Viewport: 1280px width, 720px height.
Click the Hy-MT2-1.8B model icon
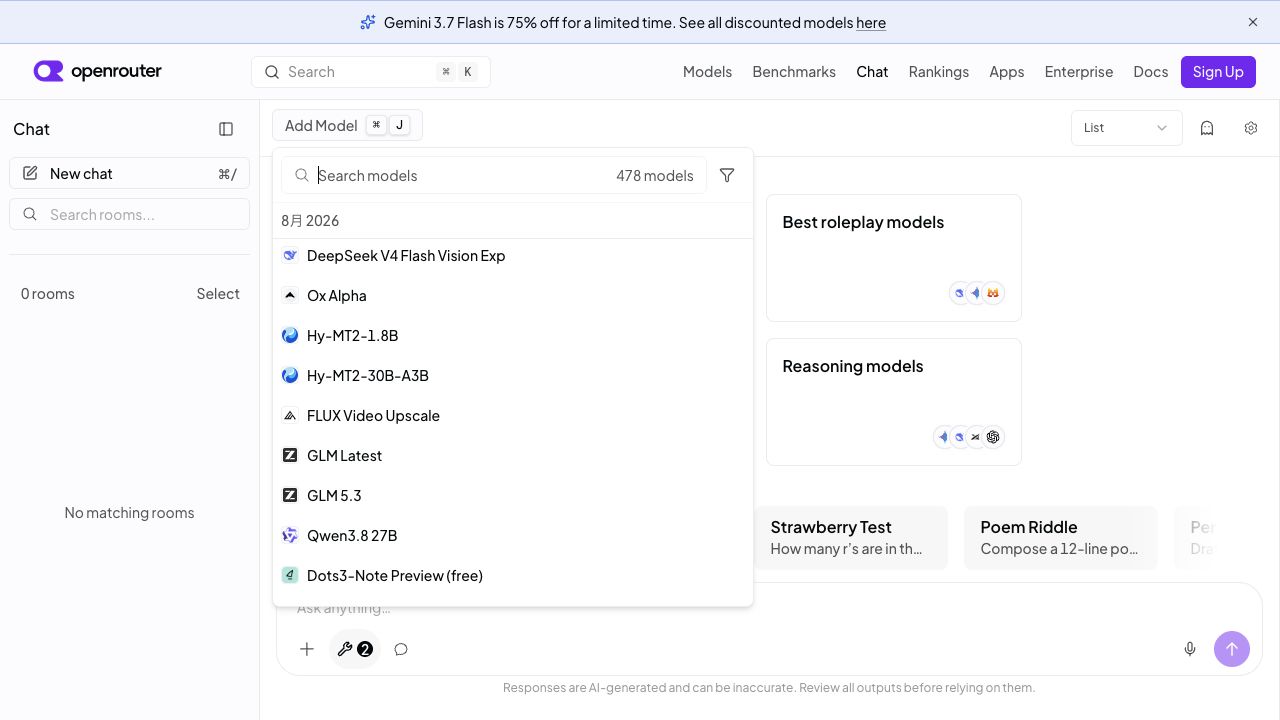pyautogui.click(x=290, y=335)
